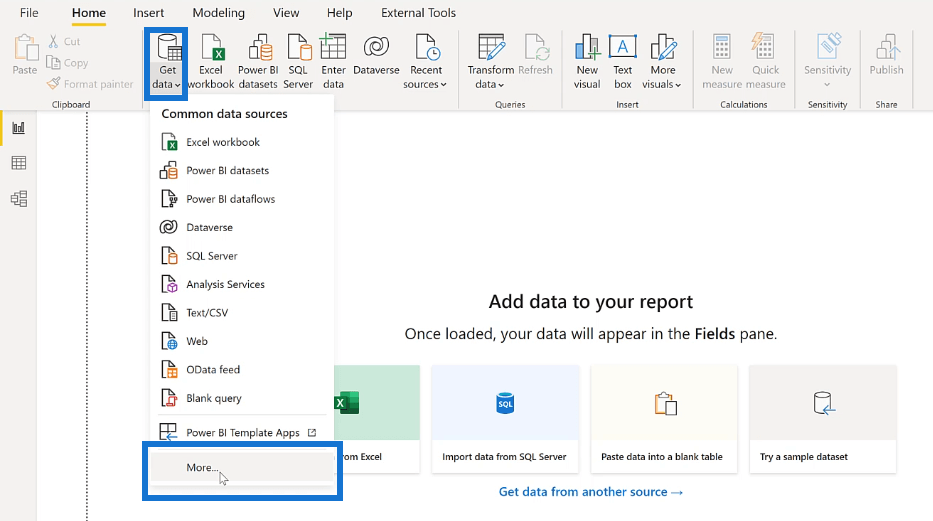Choose Power BI datasets in dropdown list

[242, 171]
